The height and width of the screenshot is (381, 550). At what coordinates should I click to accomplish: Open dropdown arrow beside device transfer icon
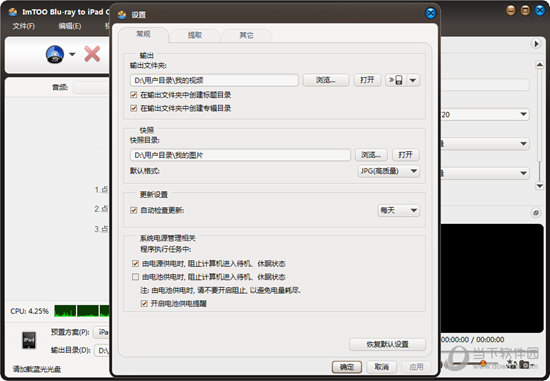click(413, 80)
